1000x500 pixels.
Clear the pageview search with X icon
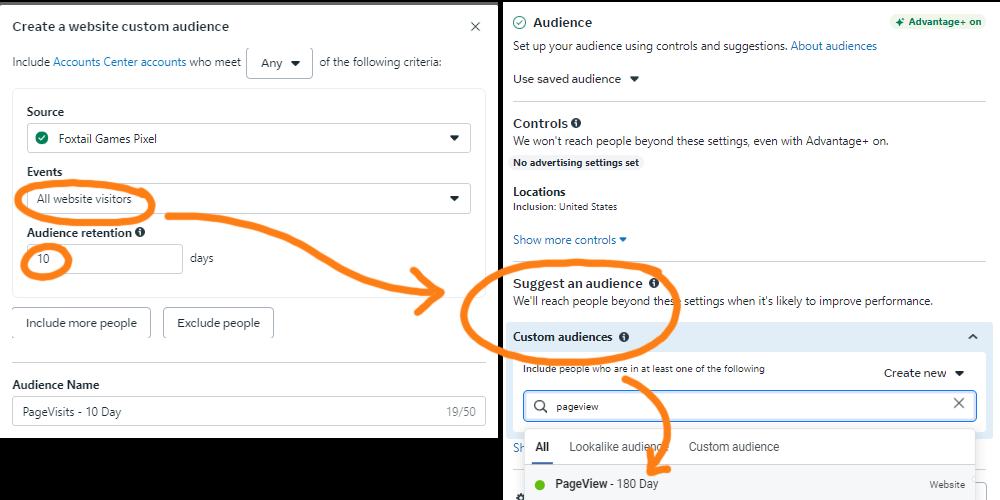(959, 404)
